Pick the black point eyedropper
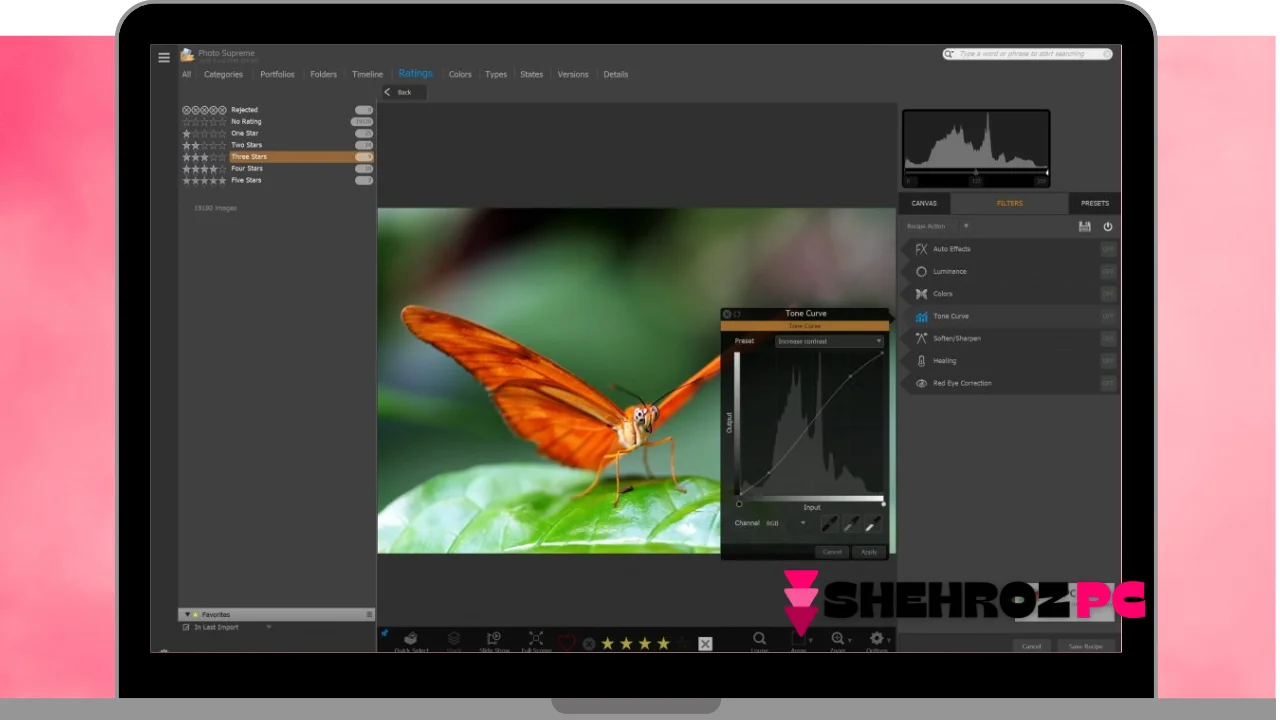This screenshot has height=720, width=1280. (x=829, y=523)
